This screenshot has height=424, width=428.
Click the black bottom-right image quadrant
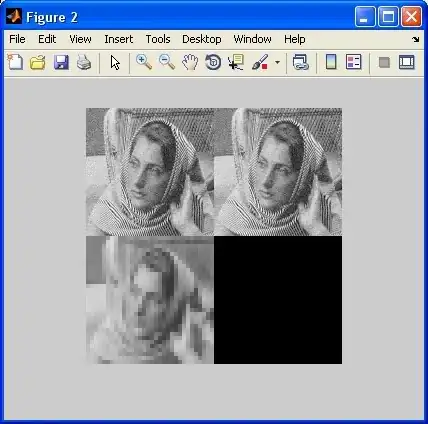[x=278, y=300]
